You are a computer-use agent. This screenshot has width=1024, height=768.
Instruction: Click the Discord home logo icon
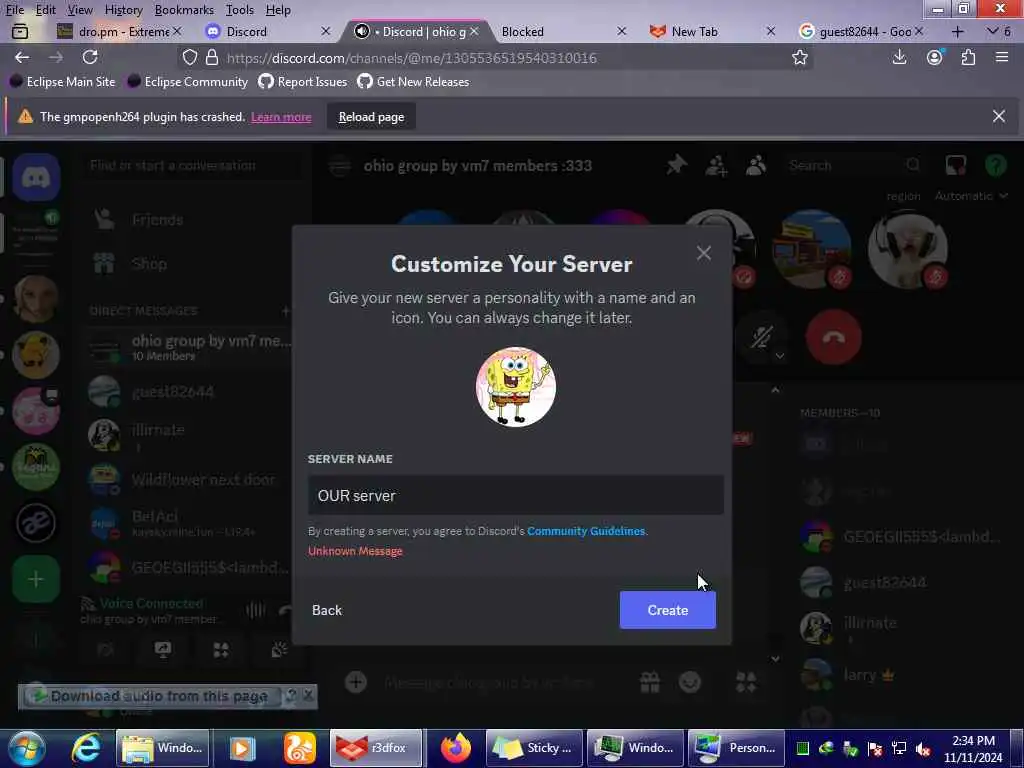pyautogui.click(x=36, y=177)
